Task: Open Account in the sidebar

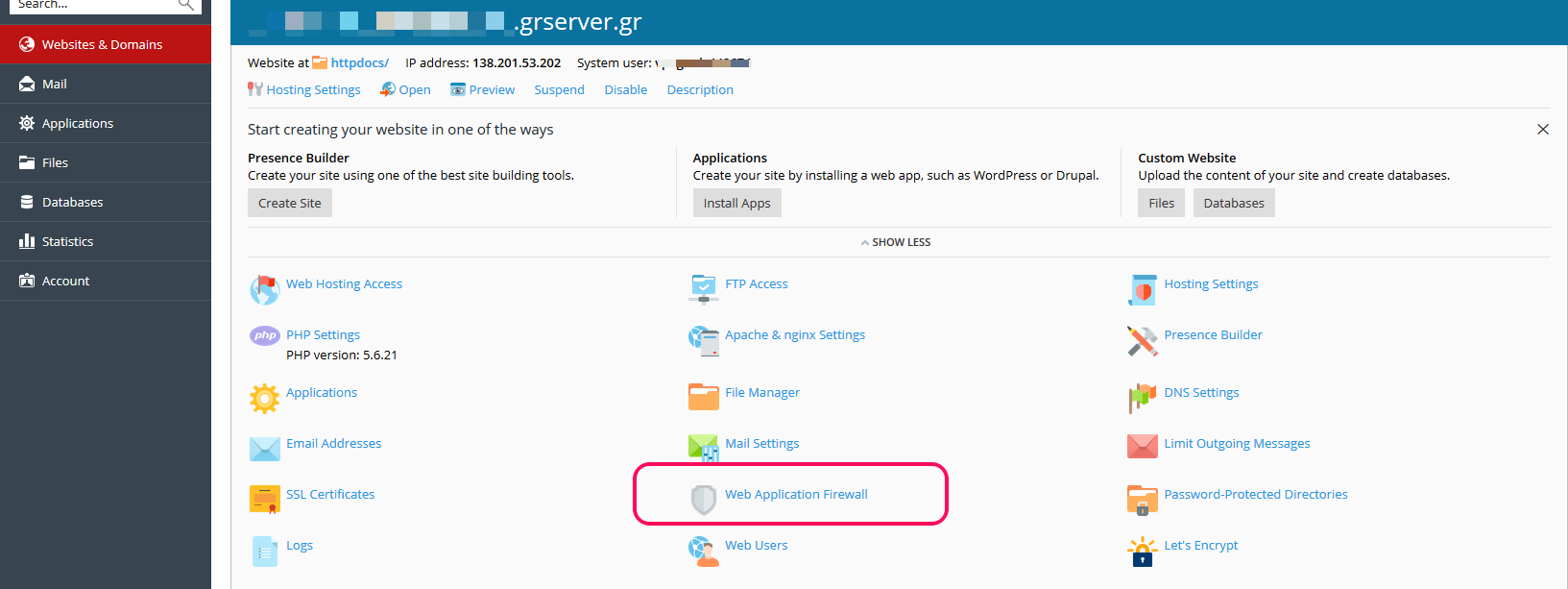Action: tap(106, 281)
